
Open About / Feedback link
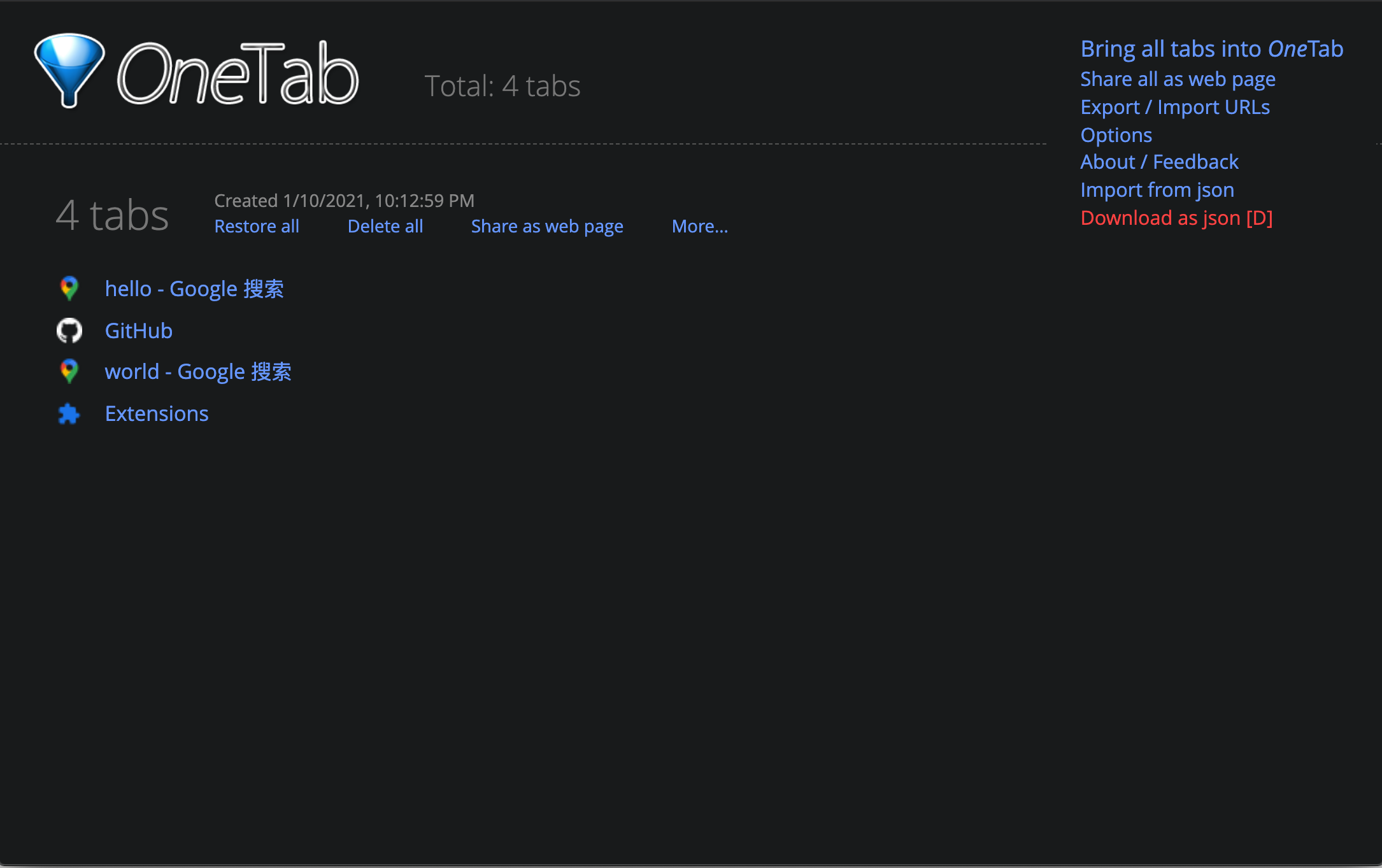[x=1159, y=162]
